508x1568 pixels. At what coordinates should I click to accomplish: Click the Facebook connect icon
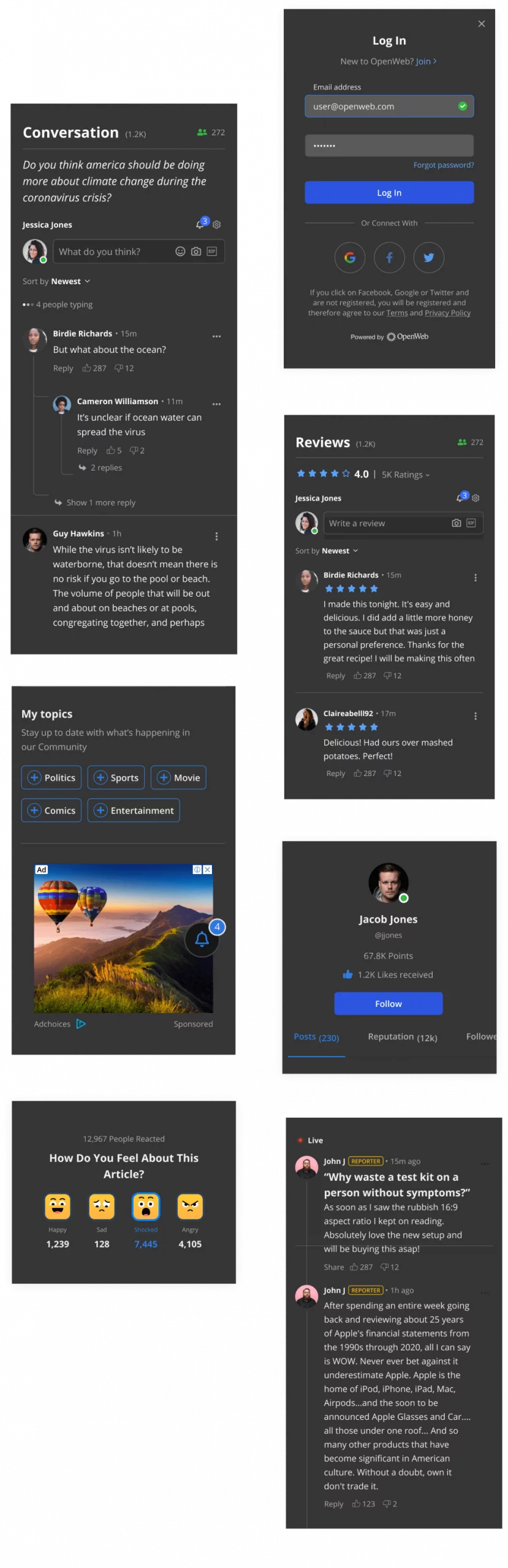(389, 257)
